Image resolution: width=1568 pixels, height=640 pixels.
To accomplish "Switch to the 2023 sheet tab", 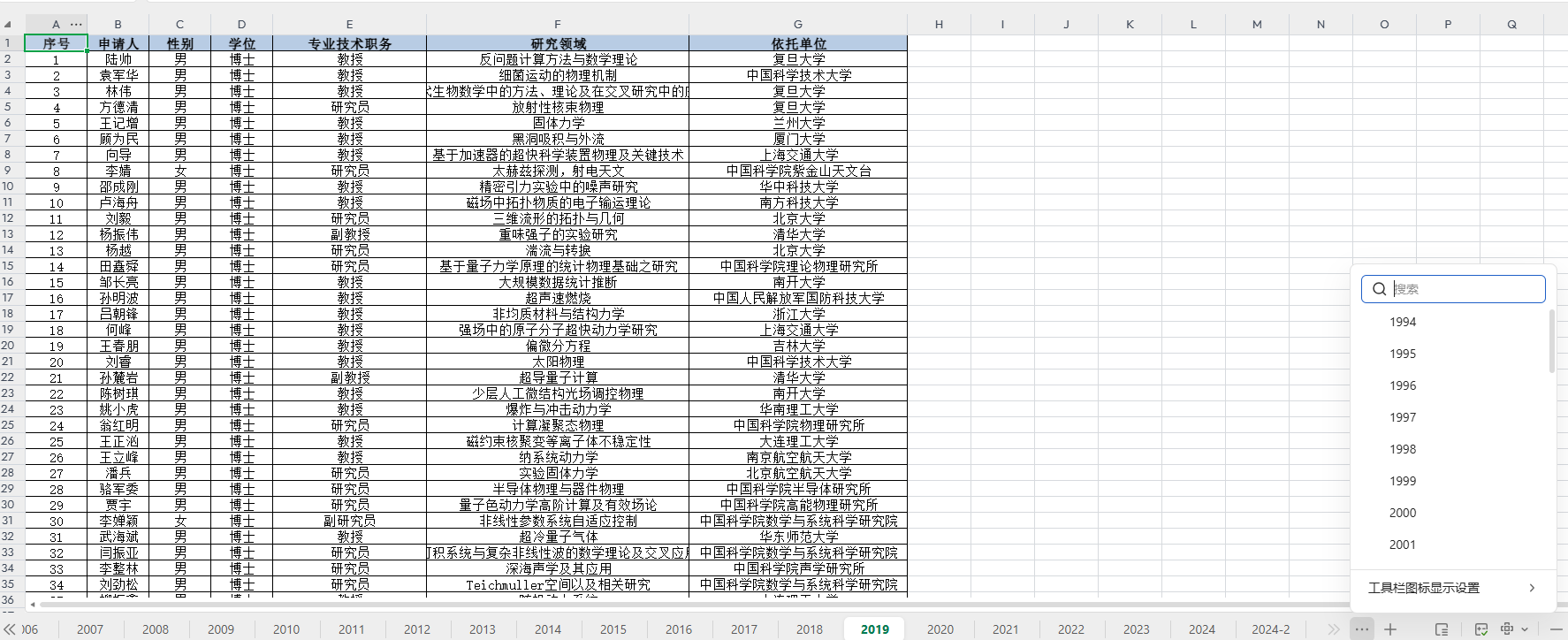I will click(1137, 629).
